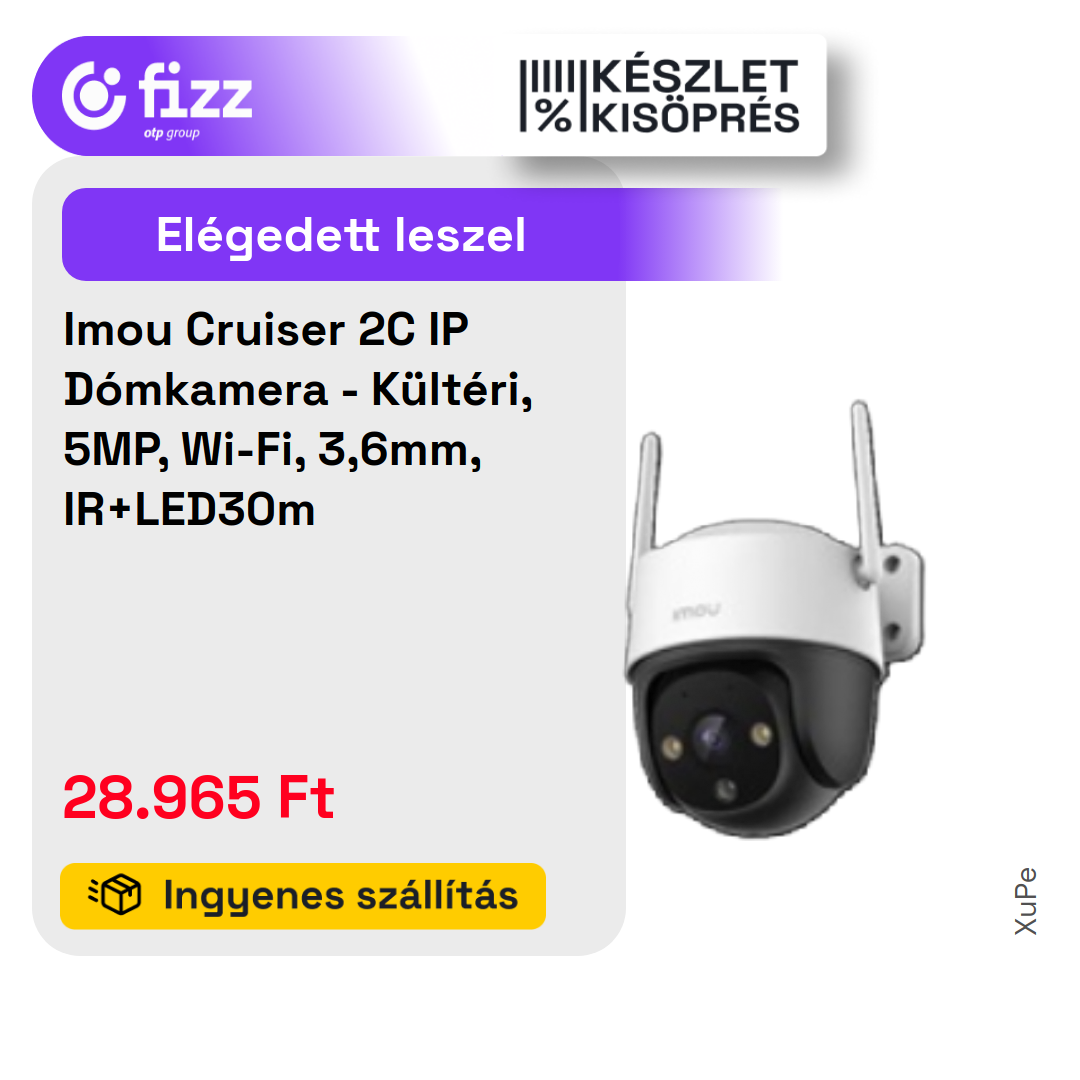The width and height of the screenshot is (1080, 1080).
Task: Click the fast delivery box icon
Action: 115,895
